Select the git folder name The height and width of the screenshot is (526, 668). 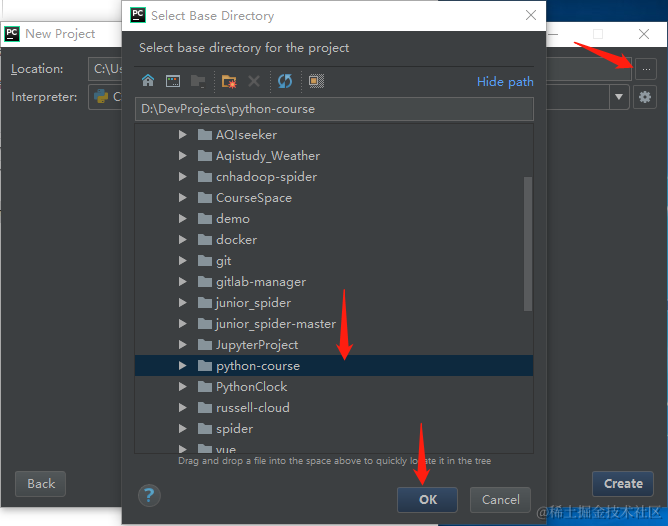(224, 261)
